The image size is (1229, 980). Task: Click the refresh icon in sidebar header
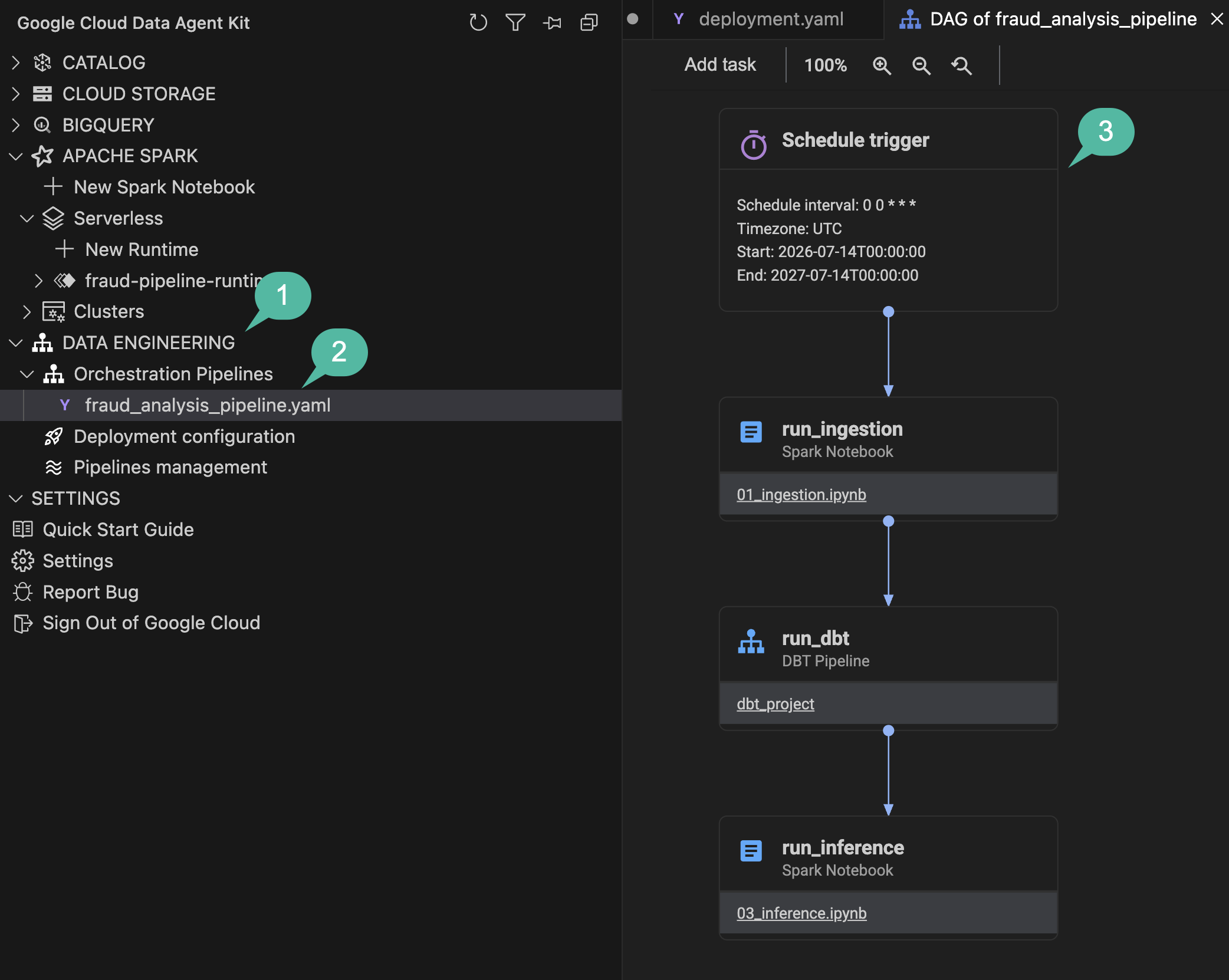point(478,22)
